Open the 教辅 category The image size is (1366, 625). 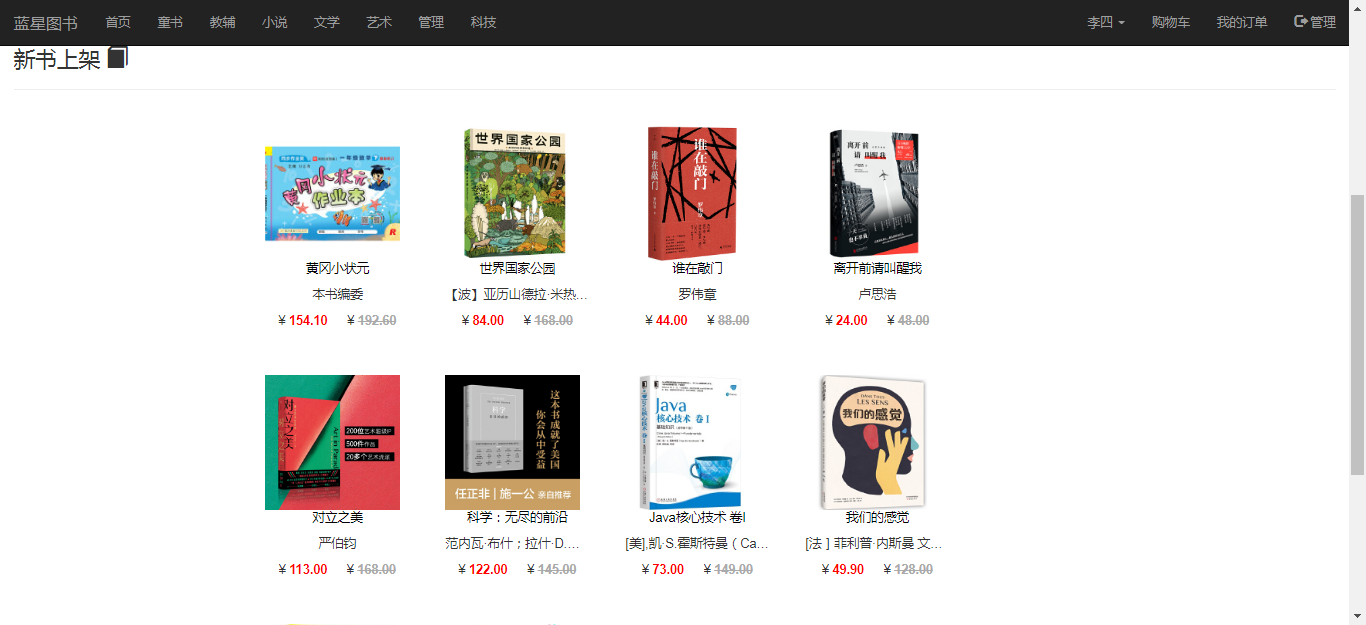click(223, 22)
